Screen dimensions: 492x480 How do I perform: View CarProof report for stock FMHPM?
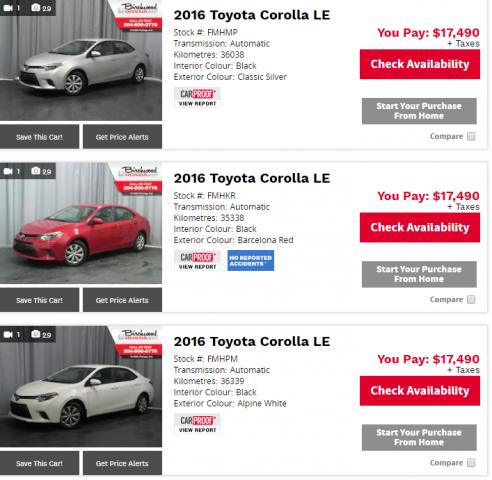click(x=197, y=424)
